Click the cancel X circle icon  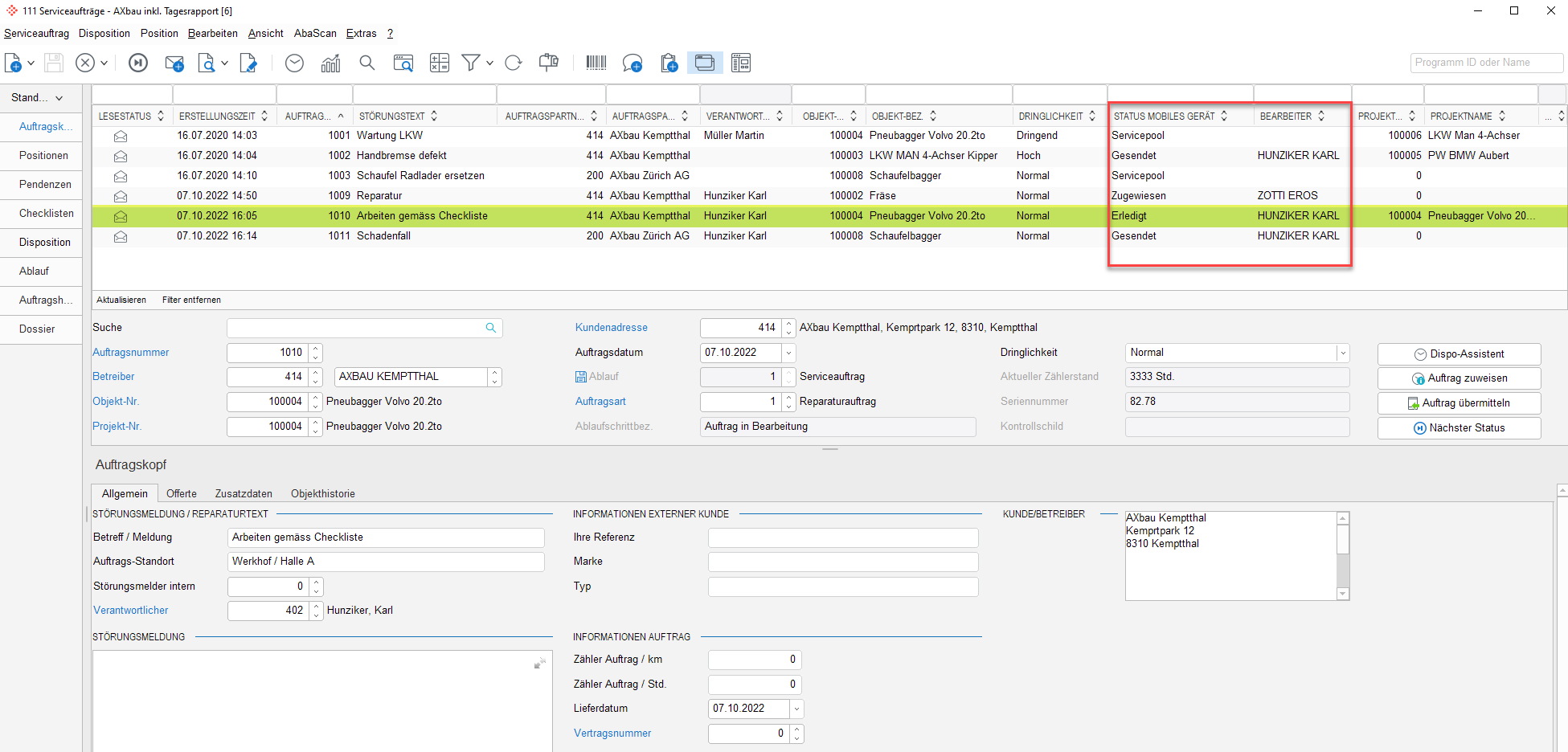85,63
